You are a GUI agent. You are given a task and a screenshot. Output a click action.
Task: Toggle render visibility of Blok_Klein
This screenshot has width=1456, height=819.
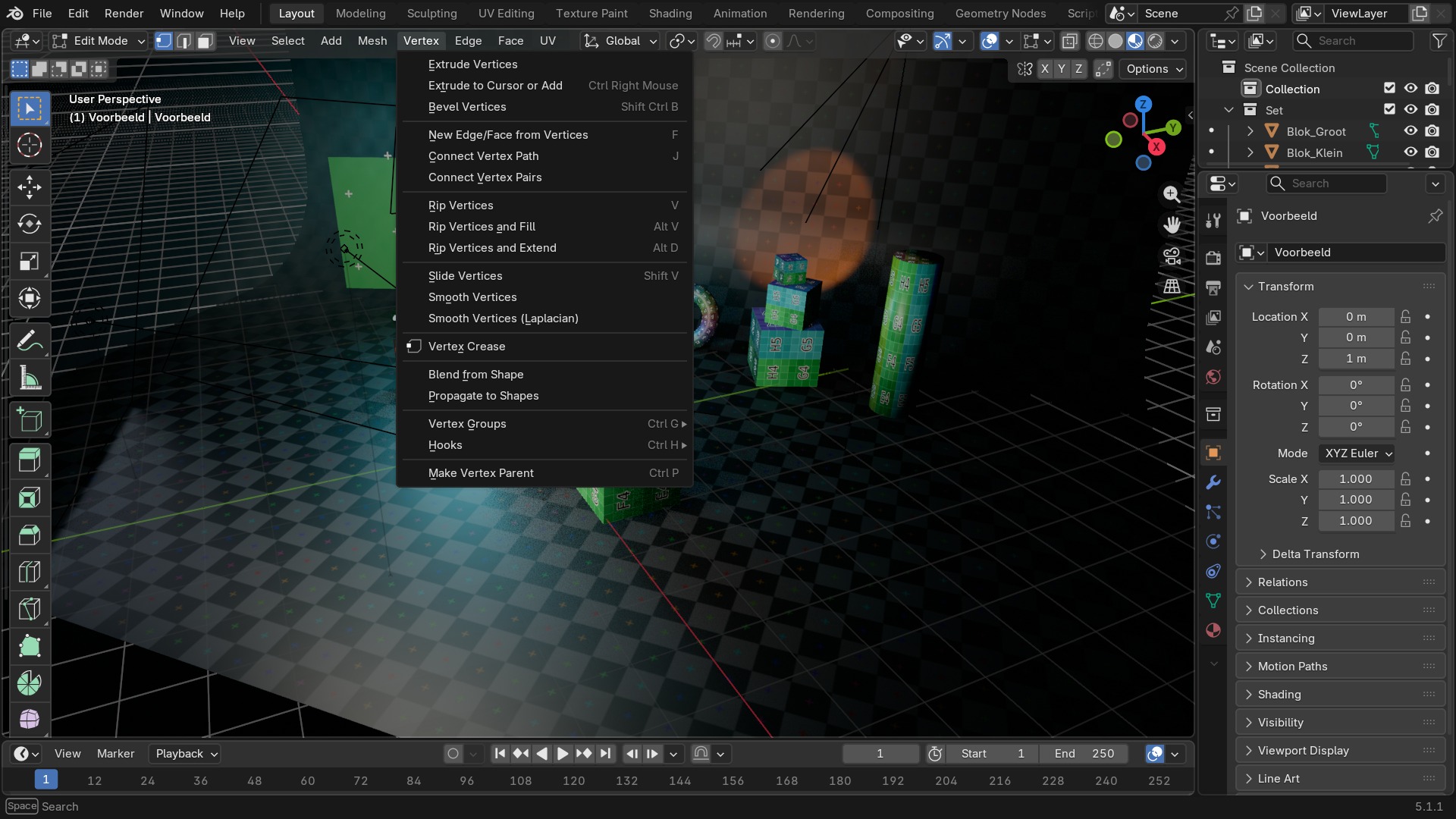coord(1432,152)
